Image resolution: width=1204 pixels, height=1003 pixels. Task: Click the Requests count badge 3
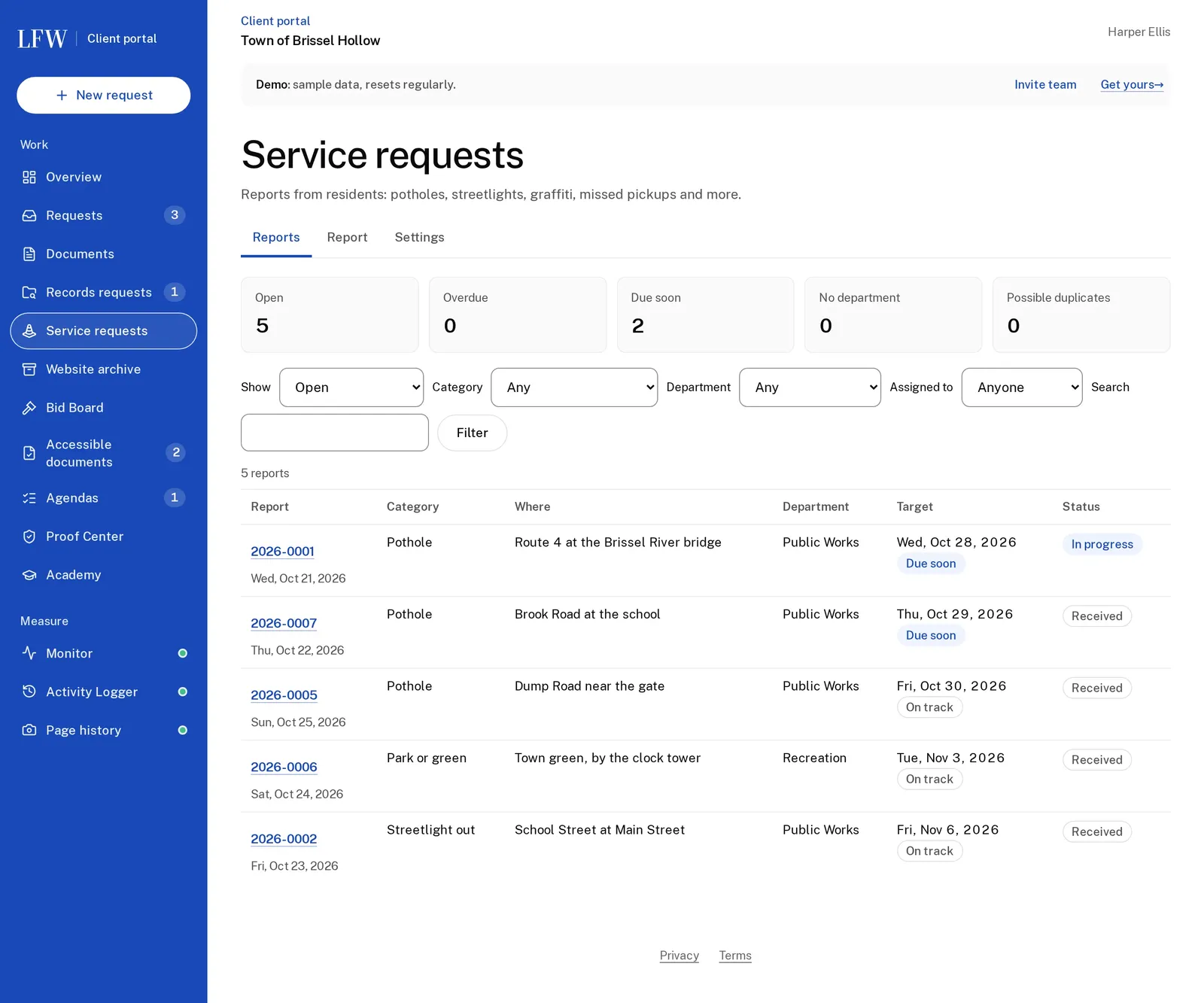(175, 215)
